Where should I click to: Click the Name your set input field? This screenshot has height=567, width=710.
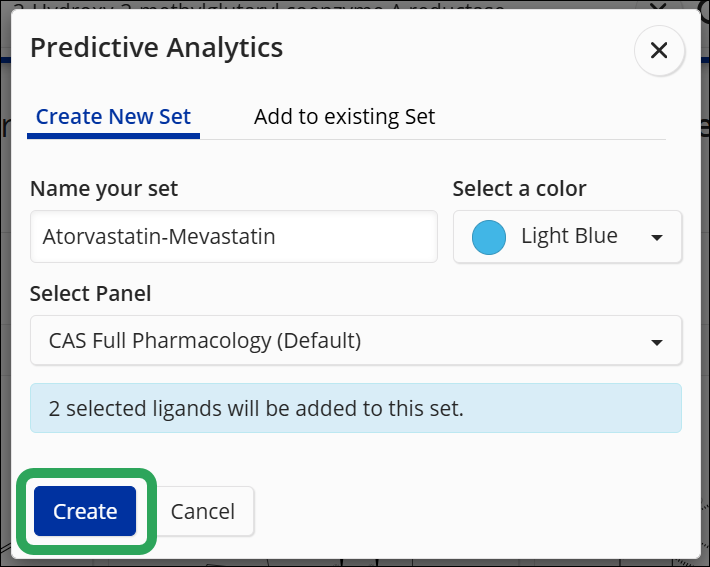pyautogui.click(x=233, y=237)
